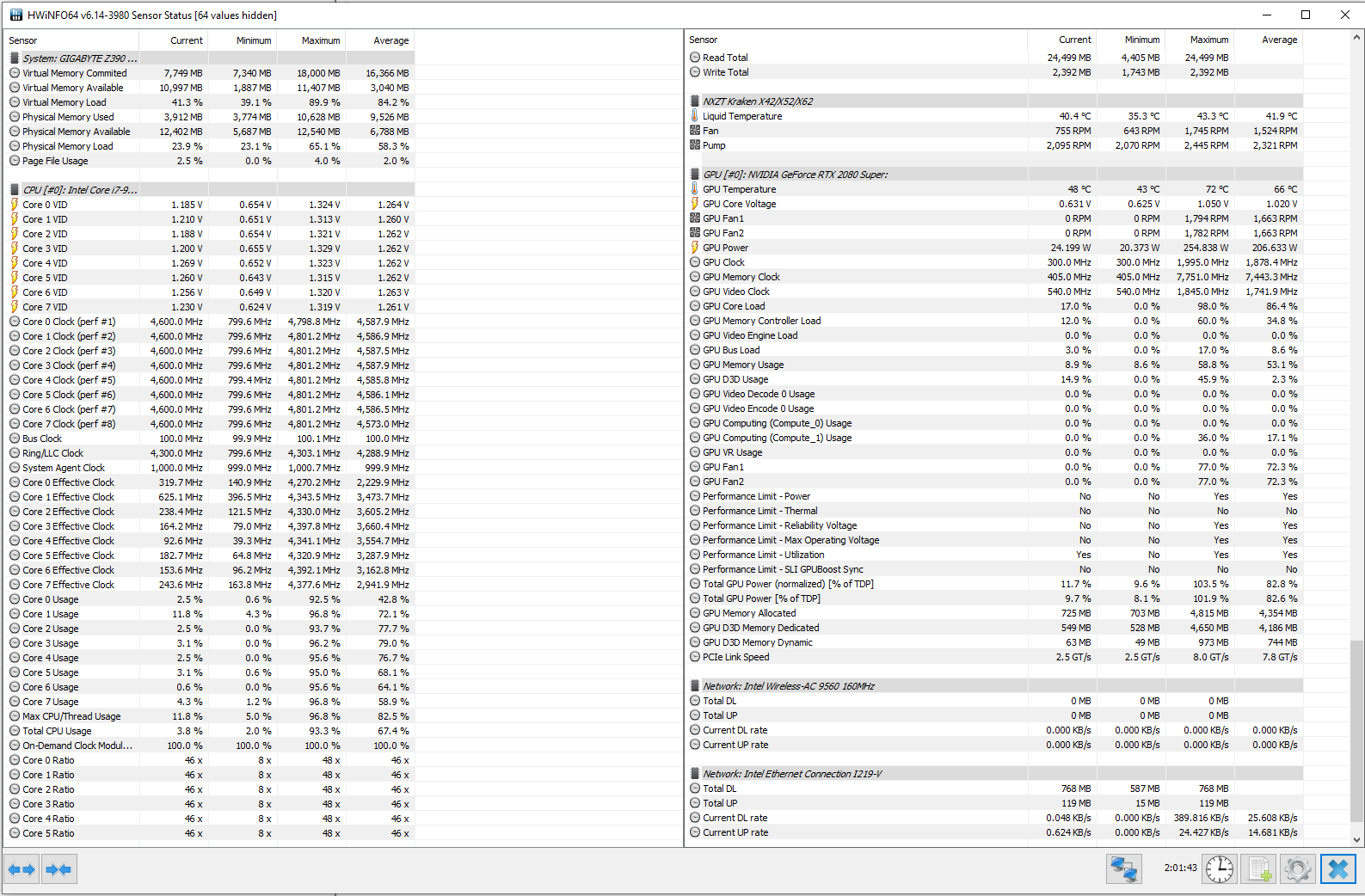Viewport: 1365px width, 896px height.
Task: Click the expand columns double-arrow button
Action: coord(22,869)
